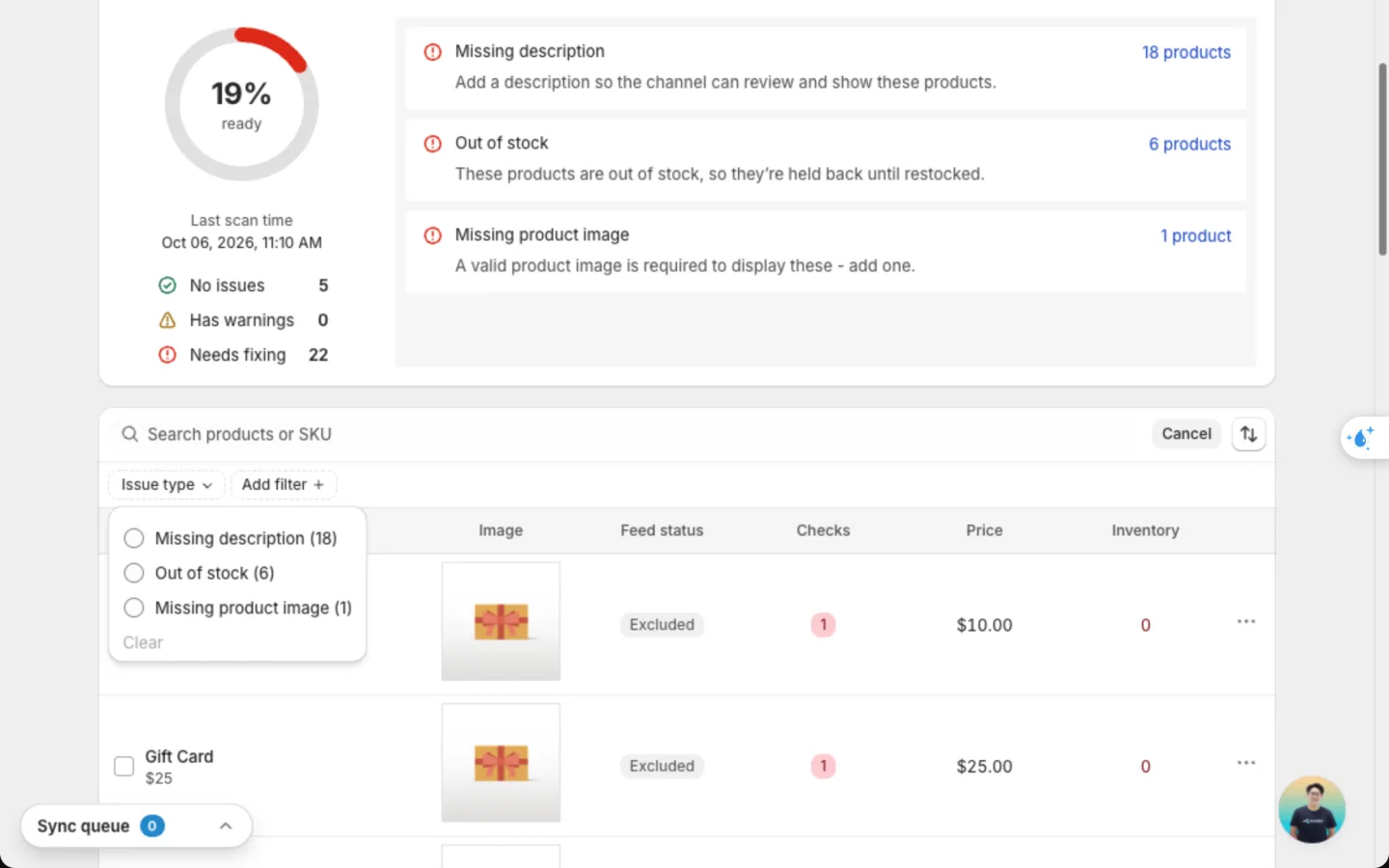The height and width of the screenshot is (868, 1389).
Task: Open the Issue type filter dropdown
Action: (x=167, y=484)
